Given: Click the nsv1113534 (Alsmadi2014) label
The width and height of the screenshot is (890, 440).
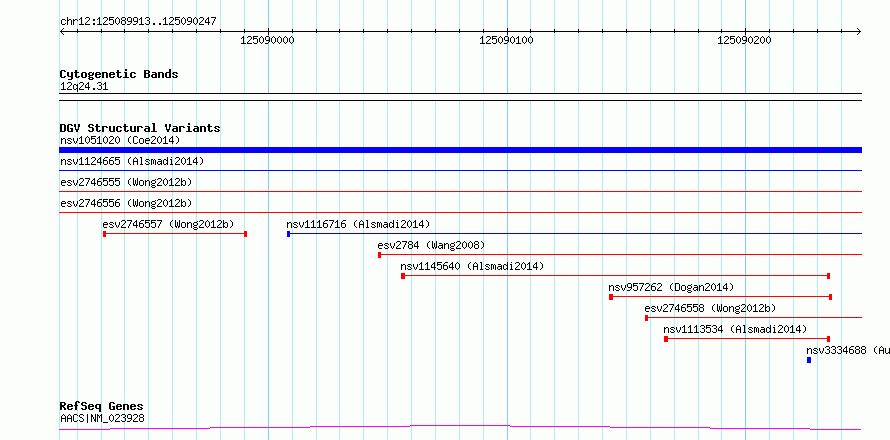Looking at the screenshot, I should coord(735,329).
